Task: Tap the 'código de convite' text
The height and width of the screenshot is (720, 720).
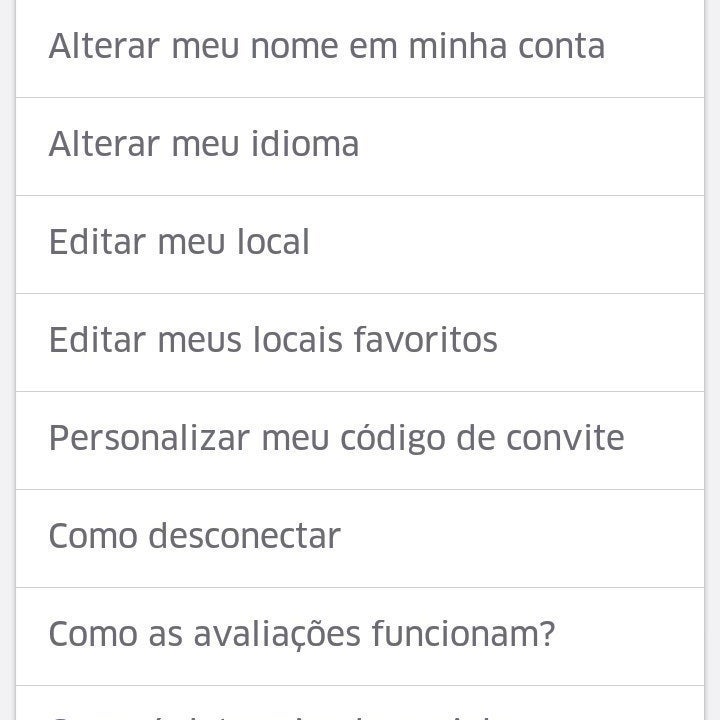Action: (x=482, y=439)
